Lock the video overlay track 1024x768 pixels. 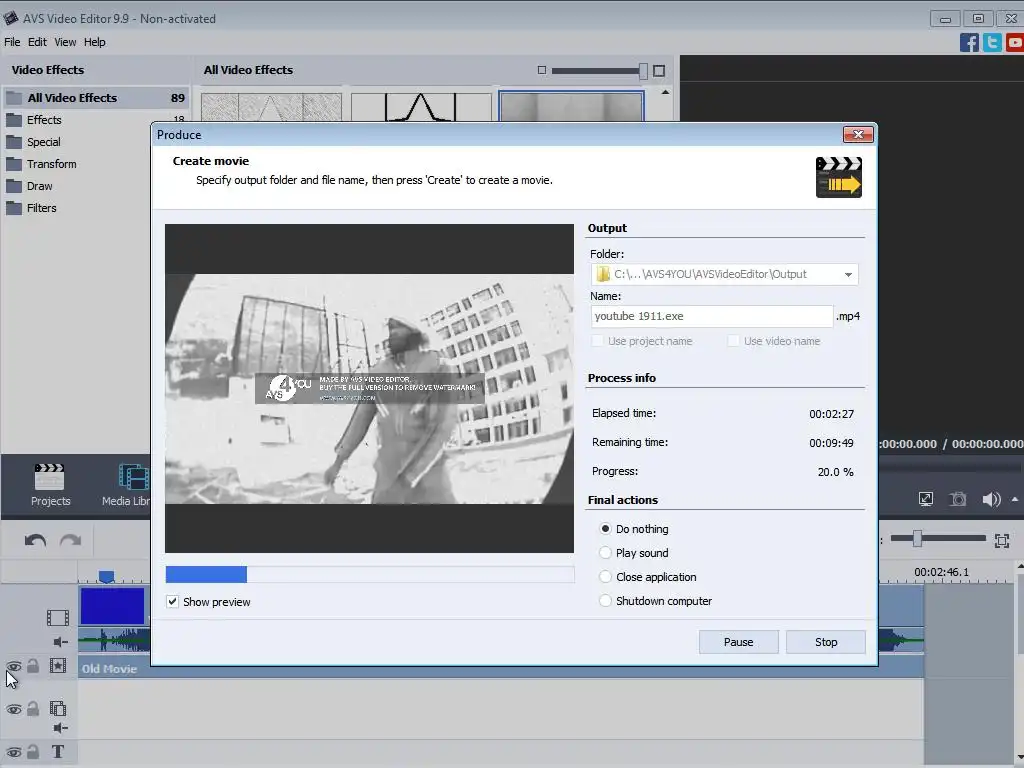point(33,709)
